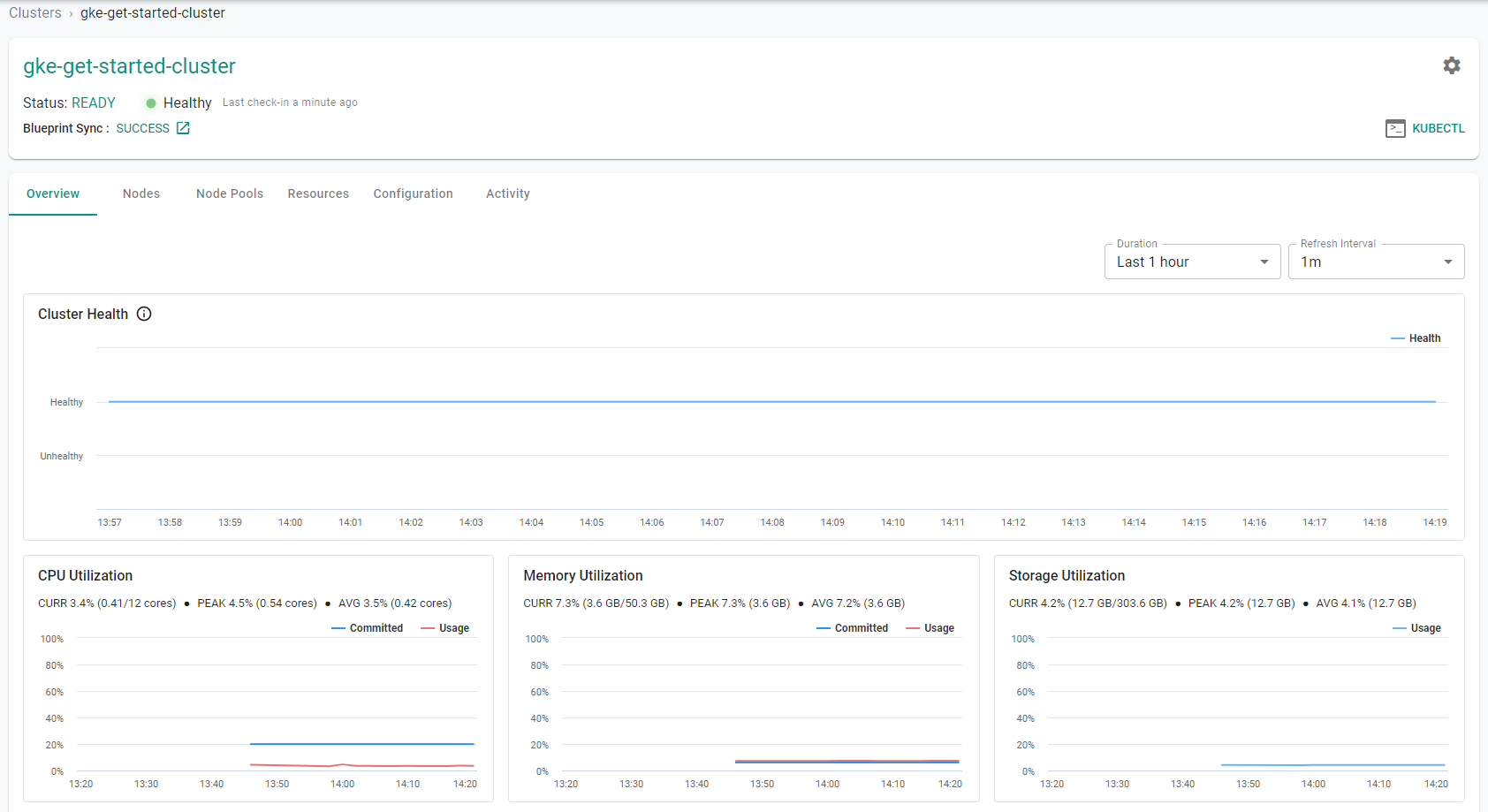Image resolution: width=1488 pixels, height=812 pixels.
Task: Click CPU 'PEAK 4.5% (0.54 cores)' value
Action: (257, 603)
